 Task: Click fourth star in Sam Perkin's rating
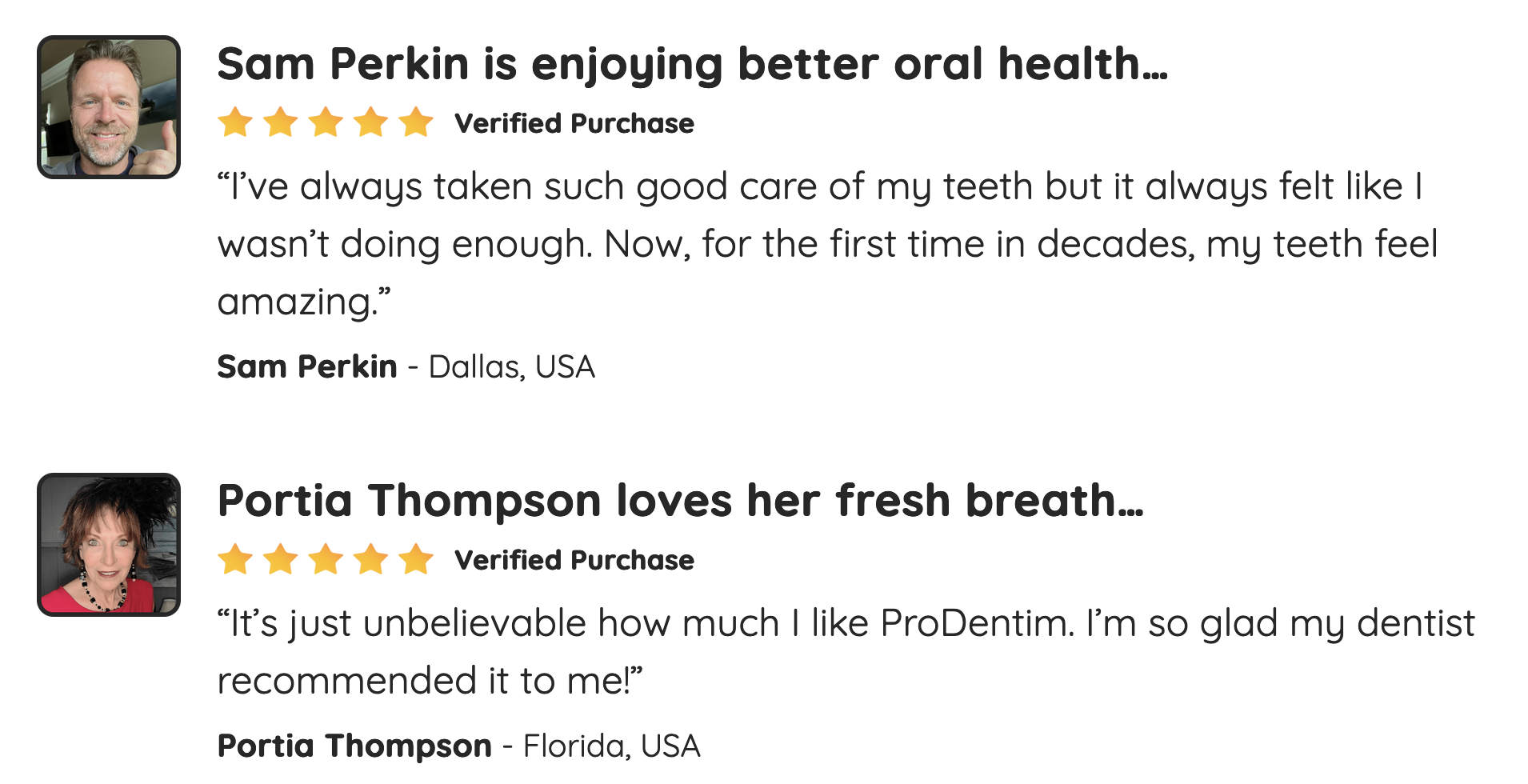pos(371,123)
